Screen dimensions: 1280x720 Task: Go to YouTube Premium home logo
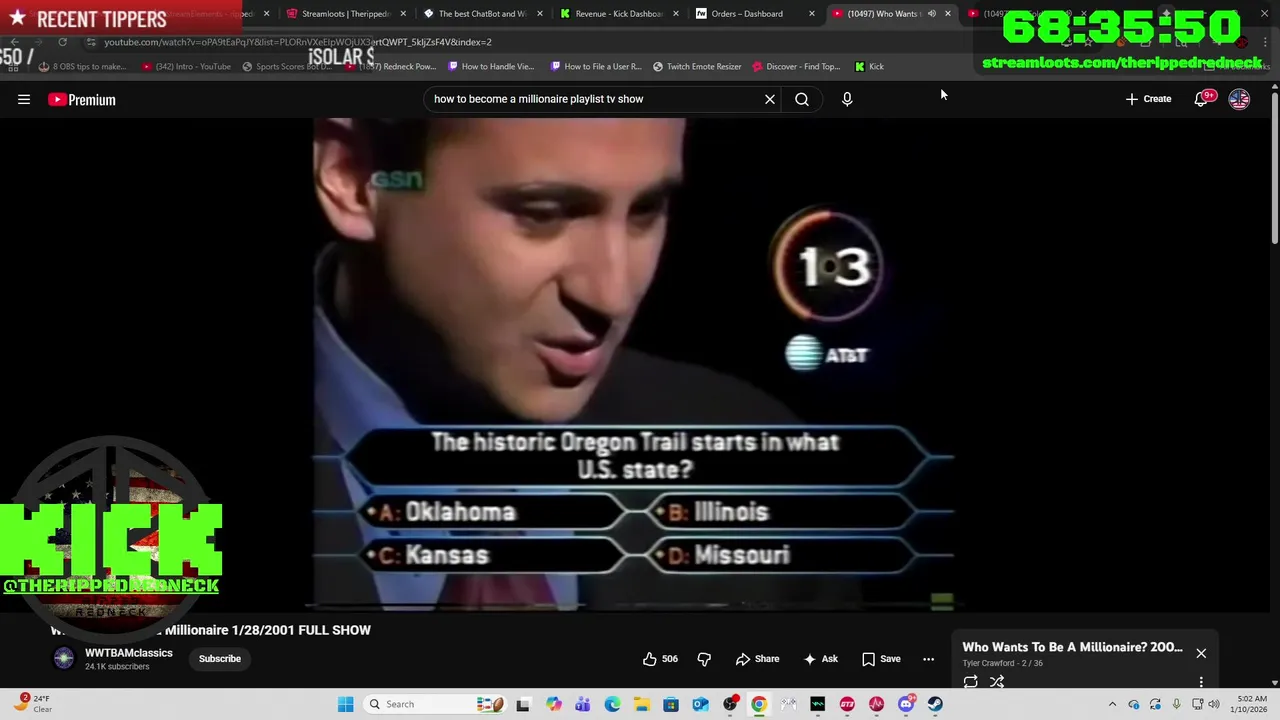[82, 99]
